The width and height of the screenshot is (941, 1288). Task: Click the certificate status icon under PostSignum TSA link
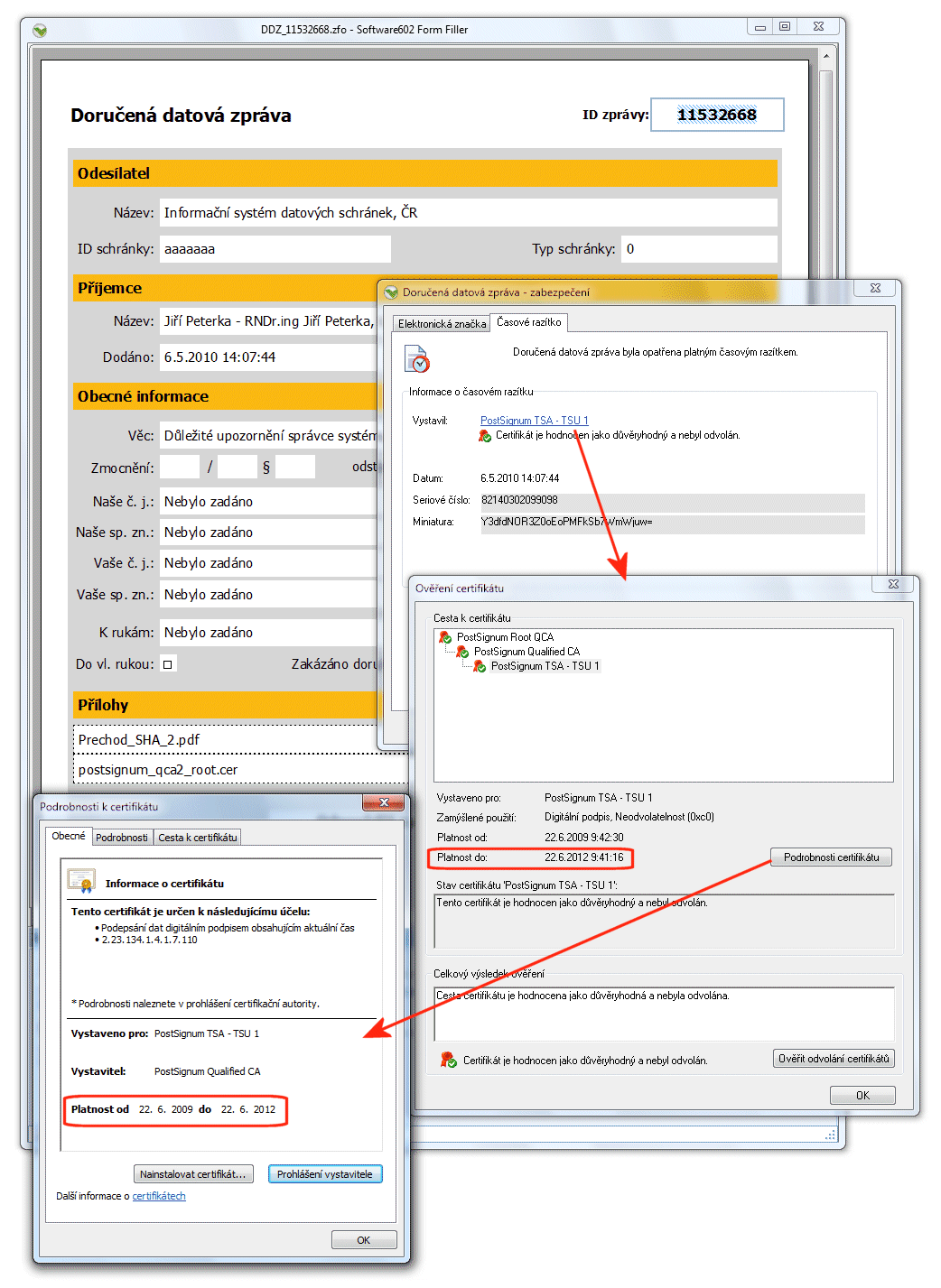[485, 436]
